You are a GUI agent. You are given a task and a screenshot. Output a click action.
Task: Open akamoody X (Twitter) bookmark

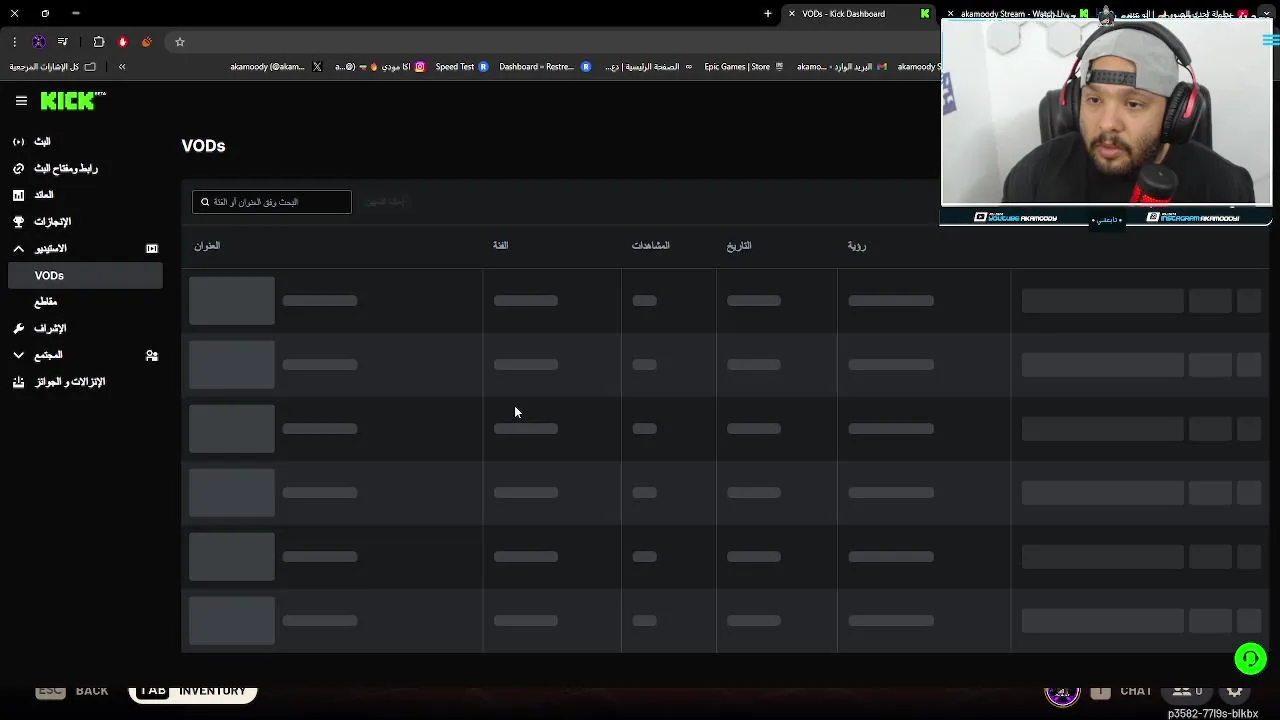pos(276,67)
